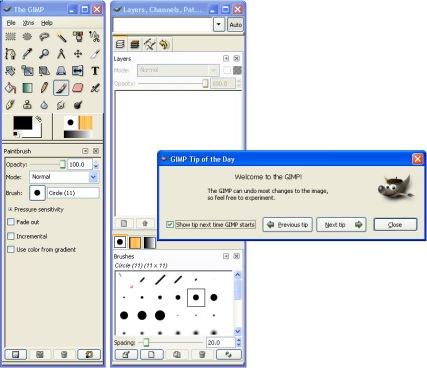Expand Pressure sensitivity options
The height and width of the screenshot is (368, 427).
click(x=10, y=209)
